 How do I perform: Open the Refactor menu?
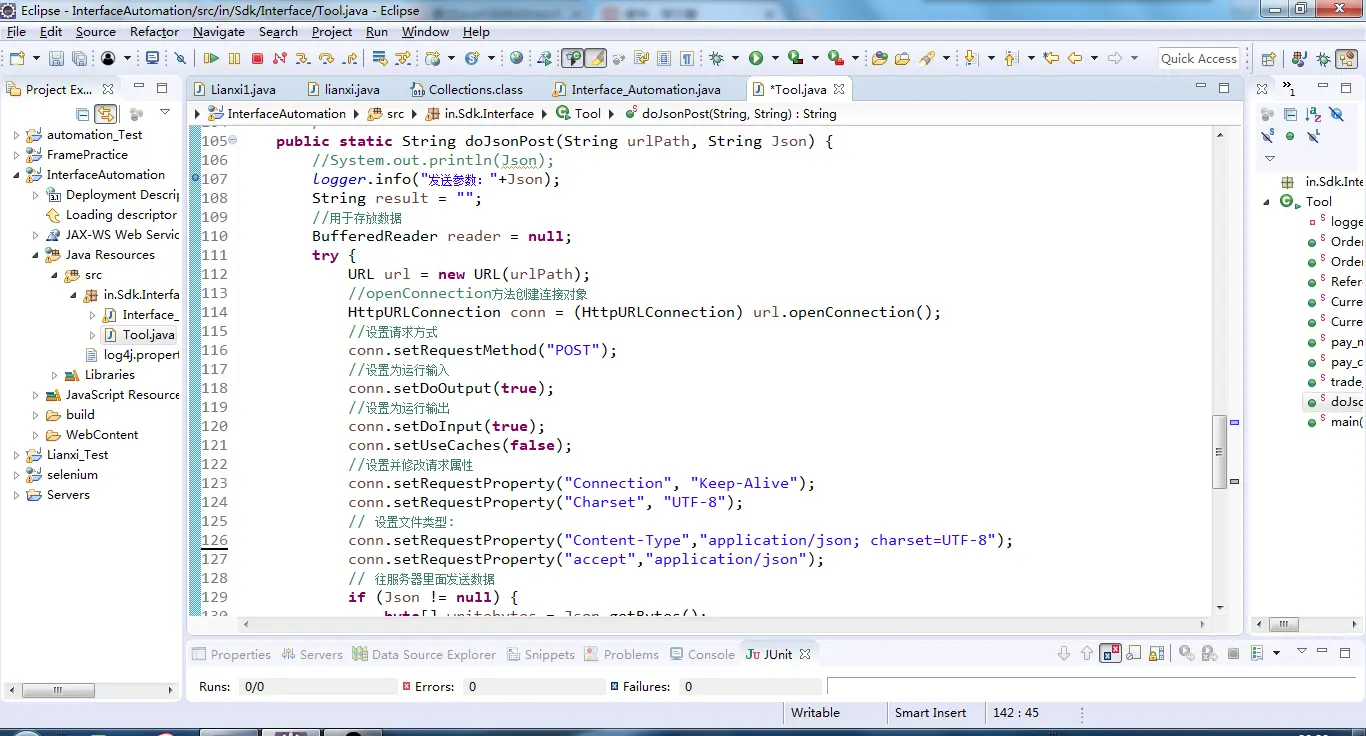point(154,32)
